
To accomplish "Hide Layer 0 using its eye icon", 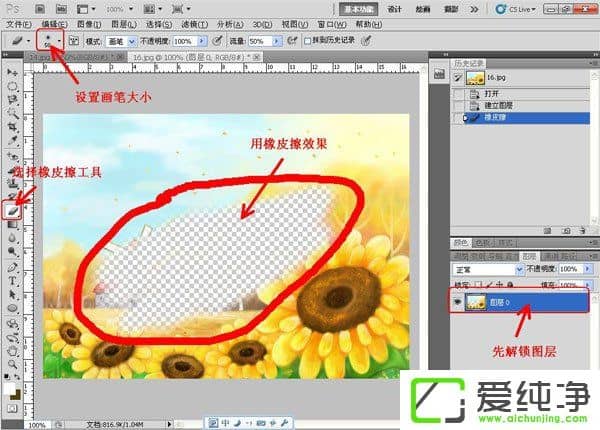I will pyautogui.click(x=457, y=302).
